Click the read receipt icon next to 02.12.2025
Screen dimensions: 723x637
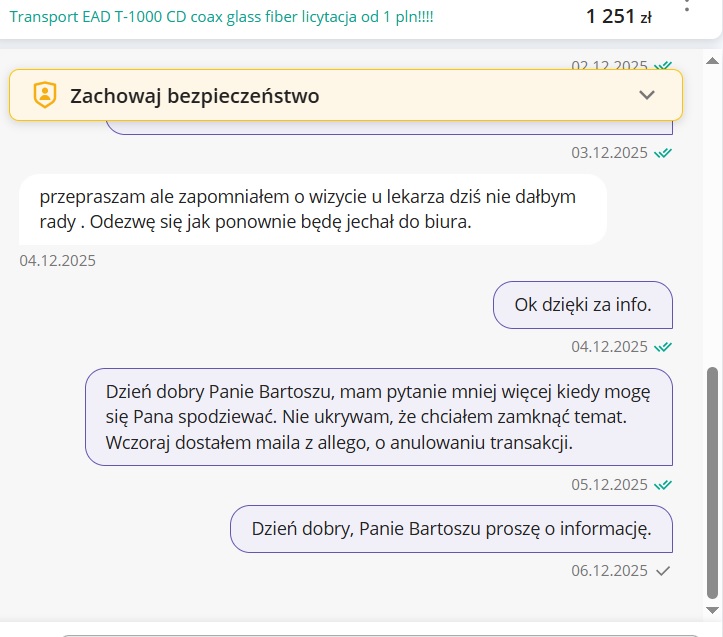point(663,66)
